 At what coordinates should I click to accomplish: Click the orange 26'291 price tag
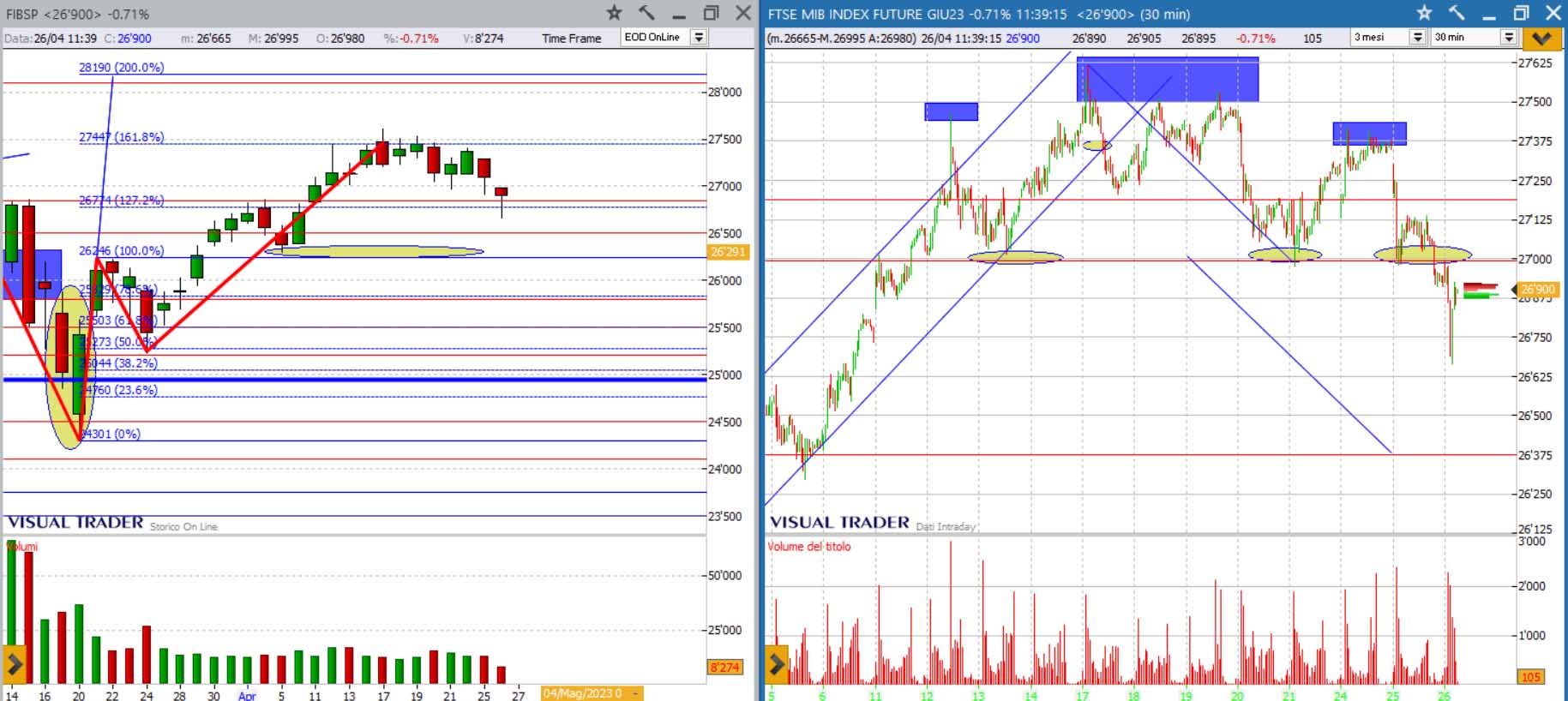click(x=728, y=252)
